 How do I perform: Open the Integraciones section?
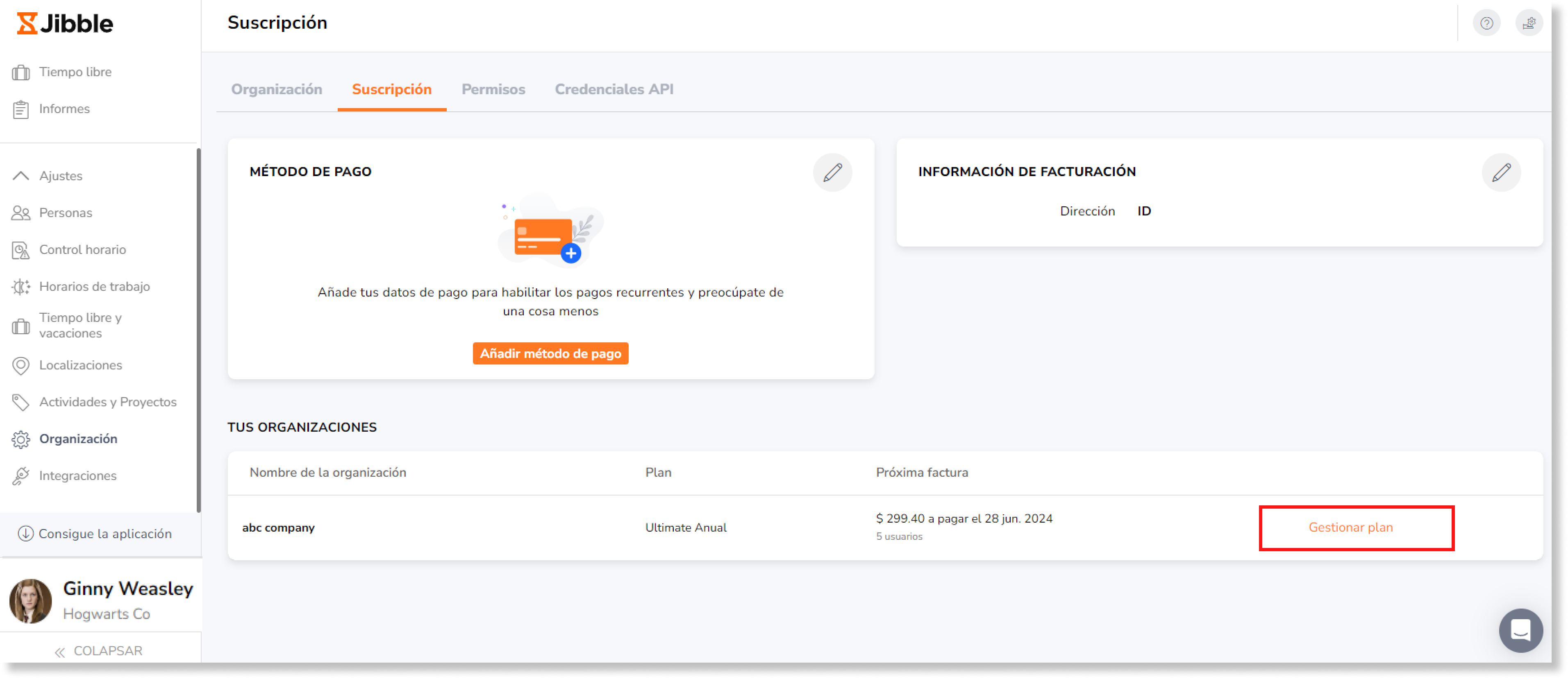pos(20,475)
